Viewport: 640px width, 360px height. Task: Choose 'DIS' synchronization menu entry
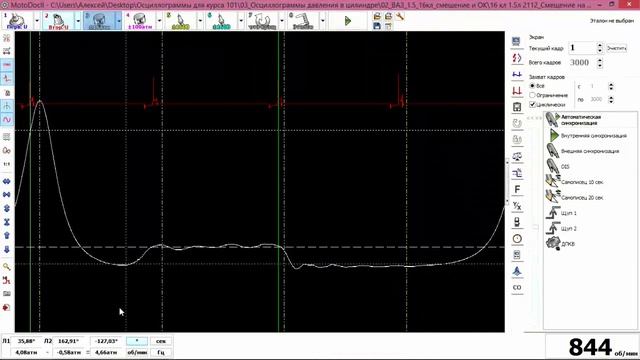point(591,167)
